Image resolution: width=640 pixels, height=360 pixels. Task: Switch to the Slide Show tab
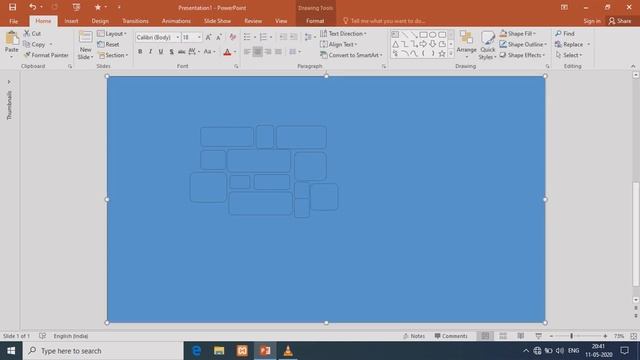click(217, 21)
